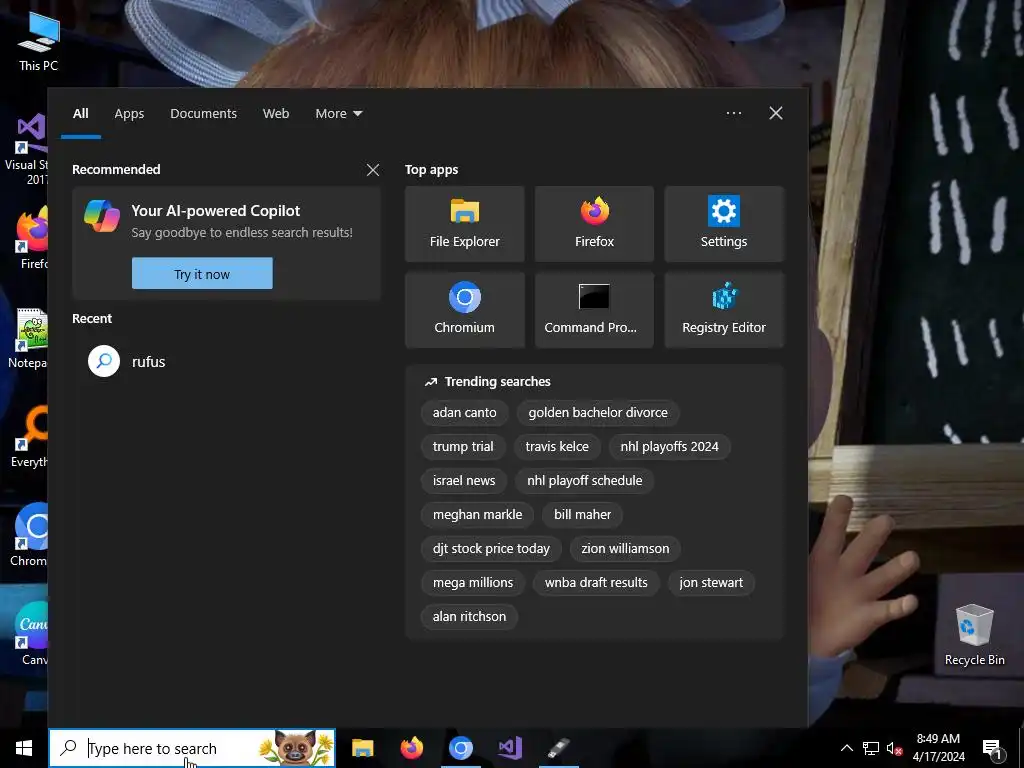Image resolution: width=1024 pixels, height=768 pixels.
Task: Click the Your AI-powered Copilot heading
Action: (216, 211)
